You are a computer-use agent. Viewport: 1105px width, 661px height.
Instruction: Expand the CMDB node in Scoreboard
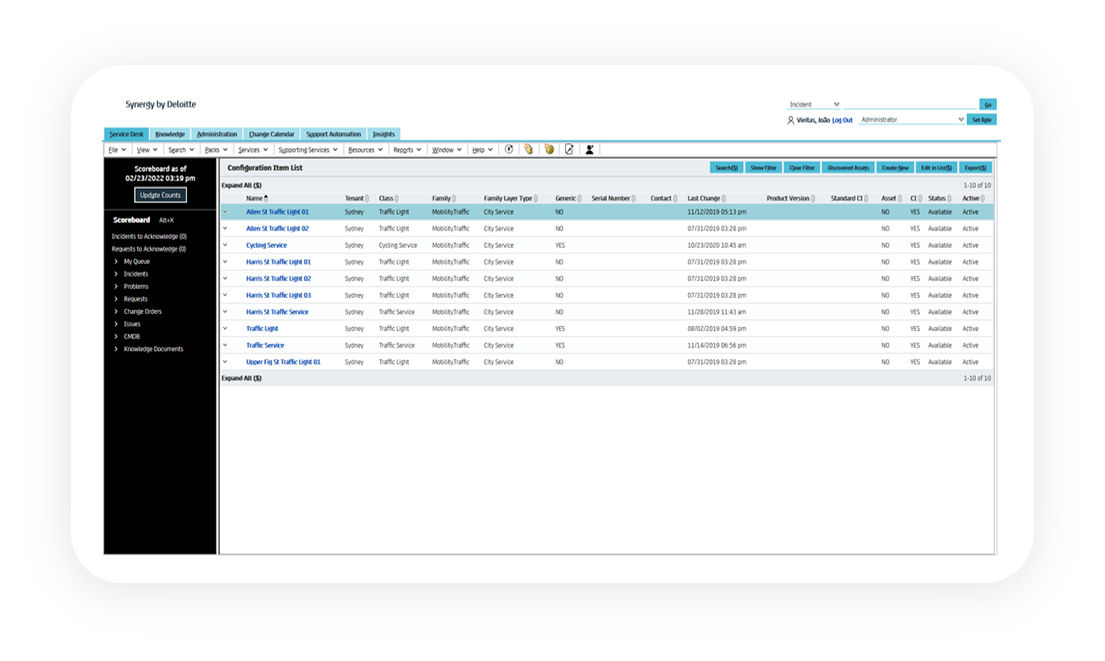[x=116, y=336]
